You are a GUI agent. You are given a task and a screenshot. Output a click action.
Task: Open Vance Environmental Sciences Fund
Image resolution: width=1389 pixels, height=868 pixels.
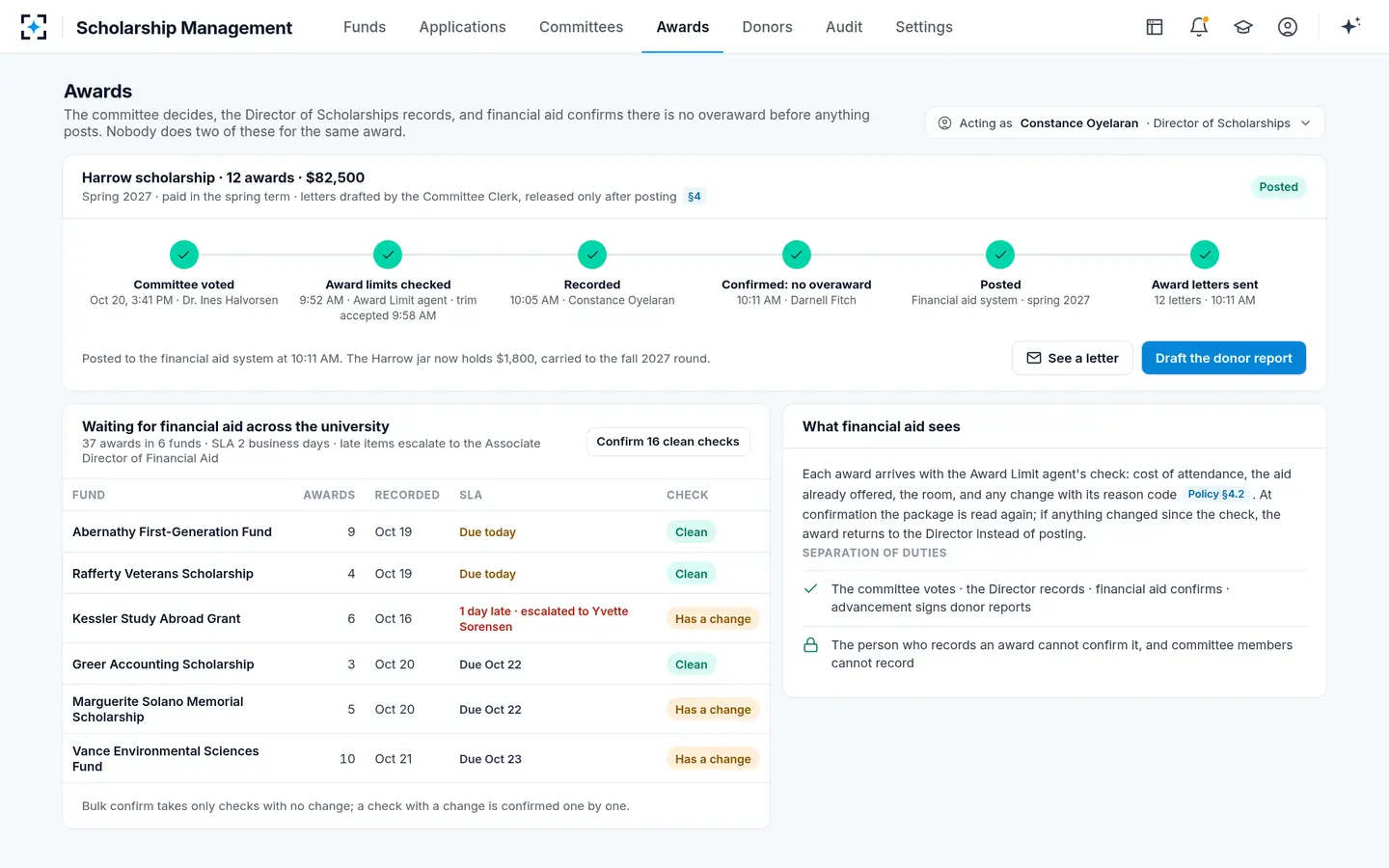[416, 759]
